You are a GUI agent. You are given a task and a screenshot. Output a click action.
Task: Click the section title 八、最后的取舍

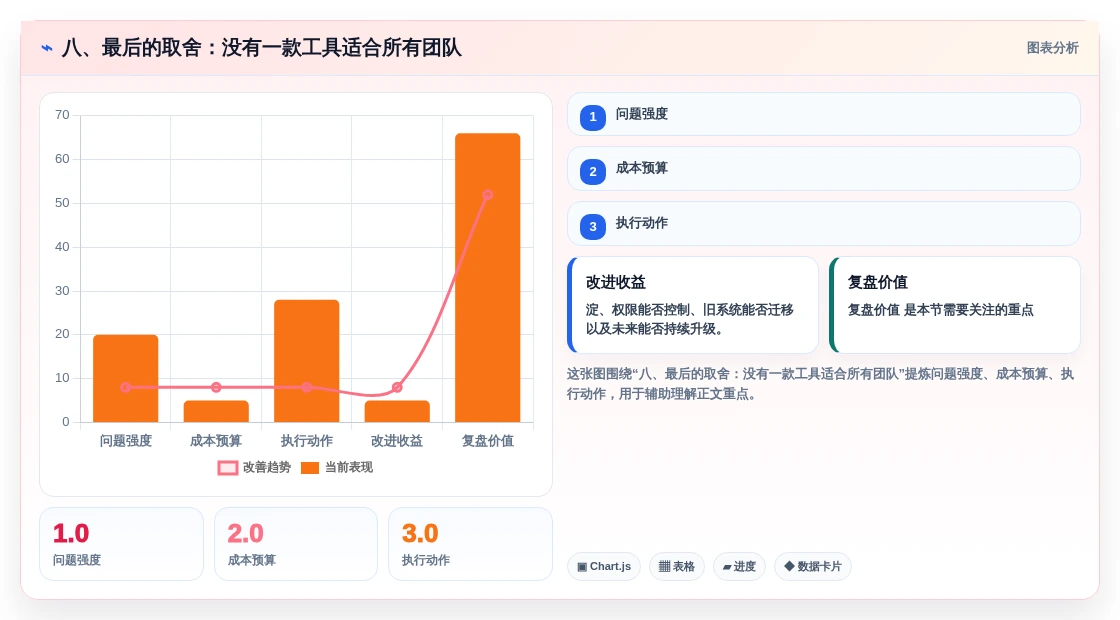point(261,48)
